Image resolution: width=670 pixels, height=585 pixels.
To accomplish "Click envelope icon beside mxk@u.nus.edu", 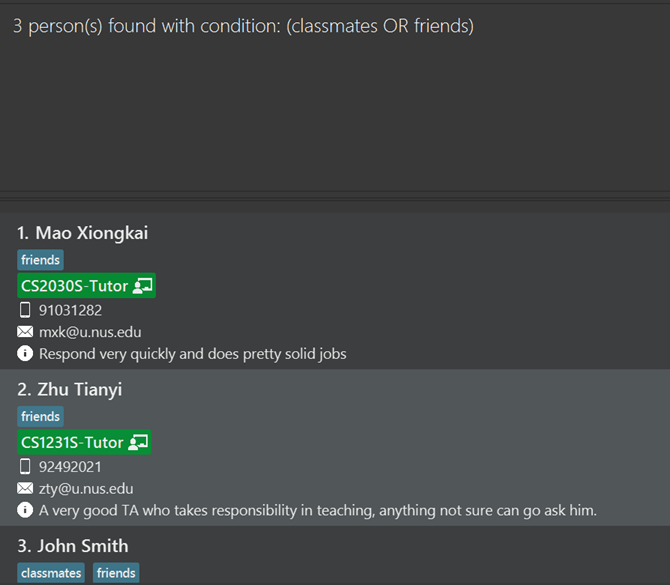I will point(25,332).
